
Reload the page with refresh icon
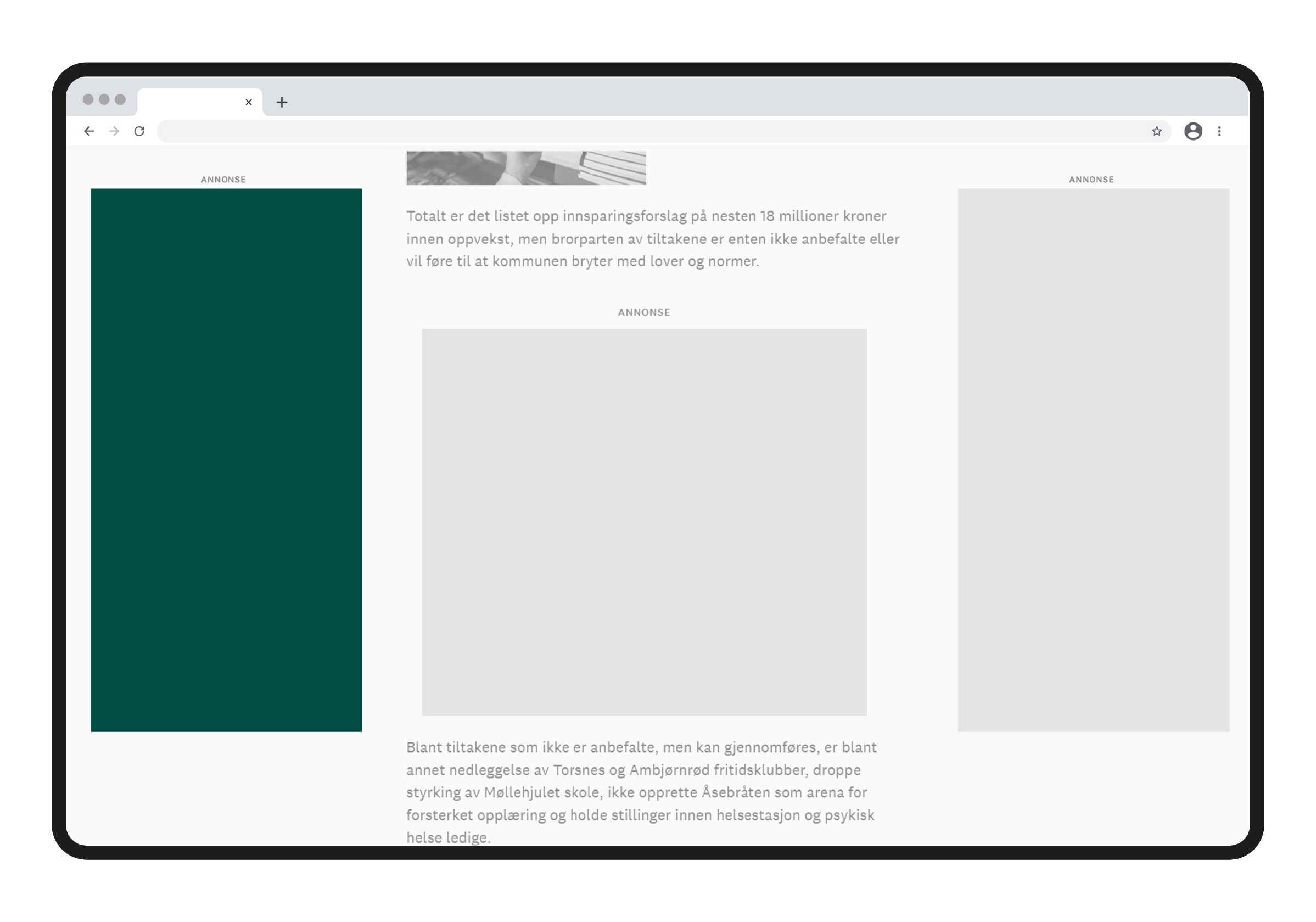tap(139, 131)
